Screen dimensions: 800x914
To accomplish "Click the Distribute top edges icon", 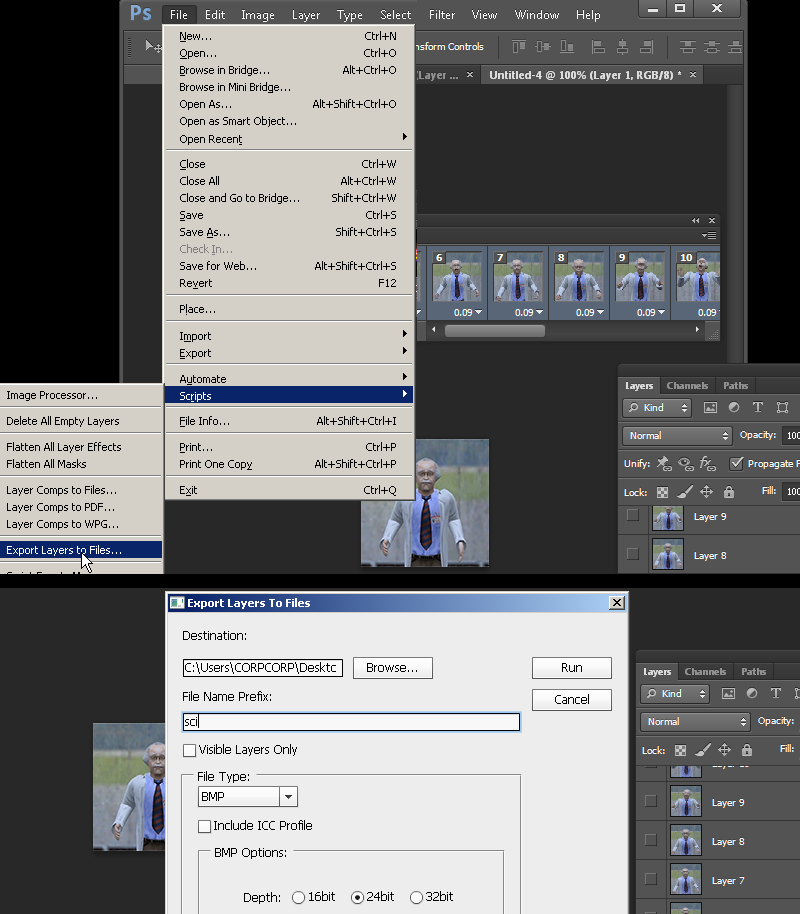I will pyautogui.click(x=688, y=47).
